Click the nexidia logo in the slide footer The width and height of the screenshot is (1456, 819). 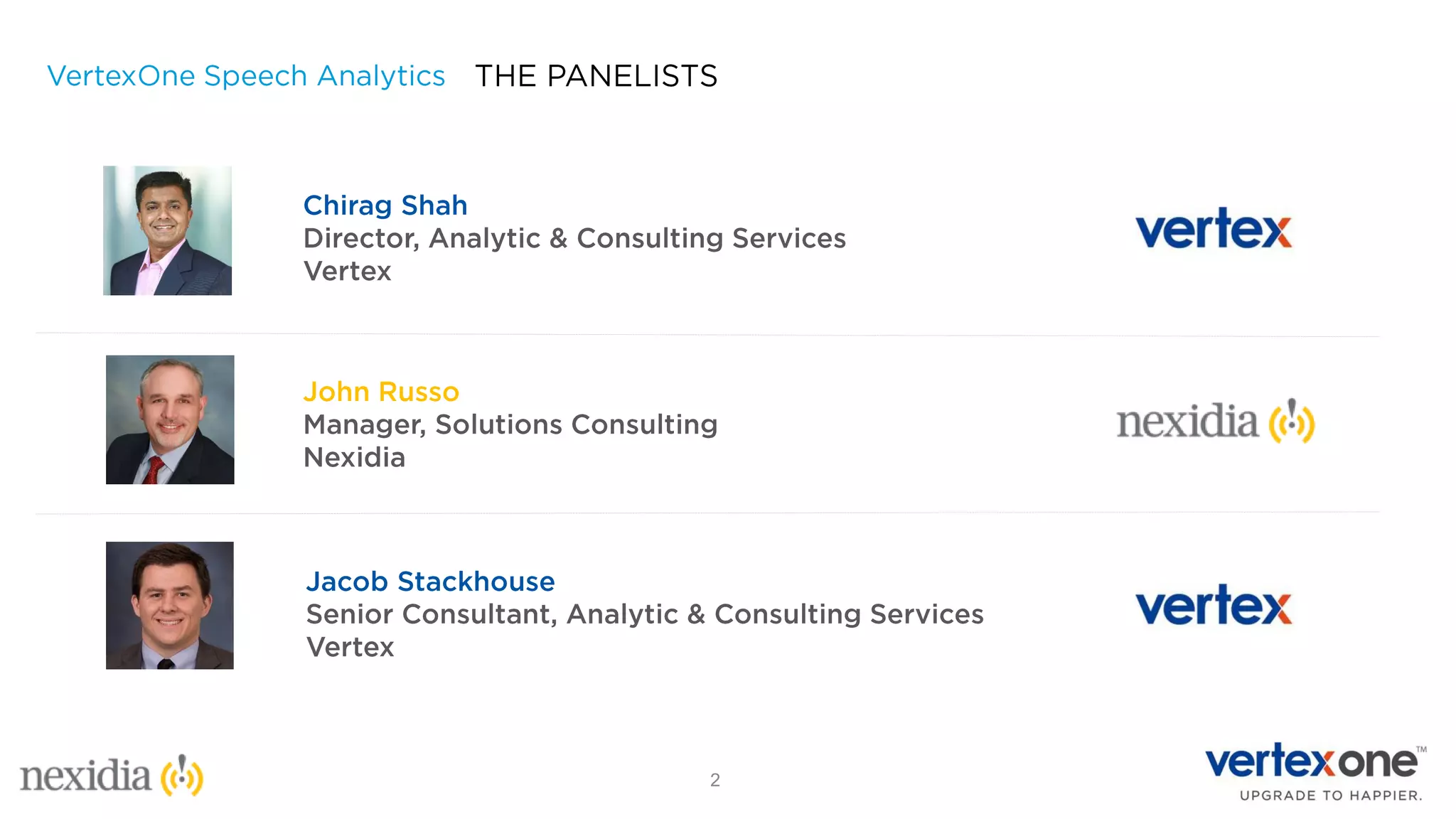[112, 775]
